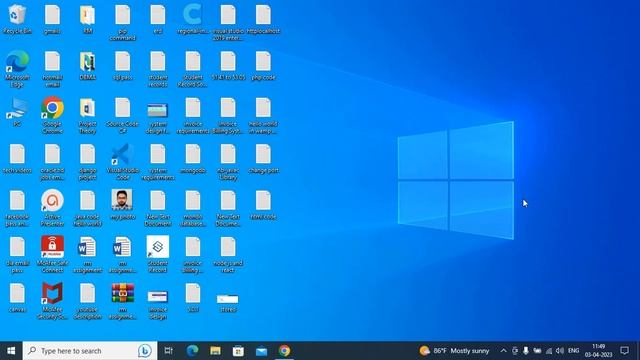The image size is (640, 360).
Task: Open the network signal tray icon
Action: pos(549,351)
